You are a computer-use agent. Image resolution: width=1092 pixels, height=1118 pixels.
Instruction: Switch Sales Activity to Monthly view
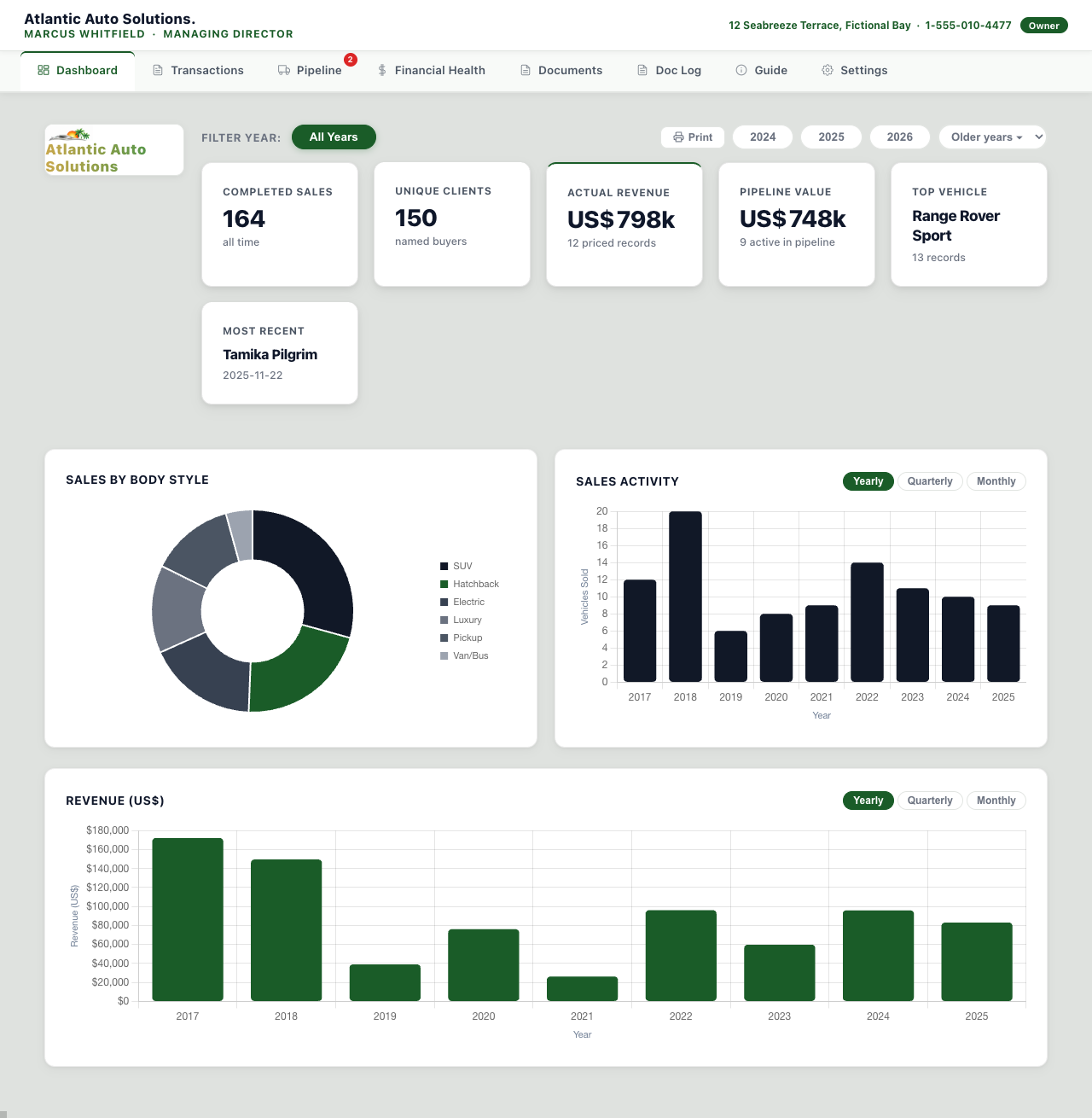(996, 481)
